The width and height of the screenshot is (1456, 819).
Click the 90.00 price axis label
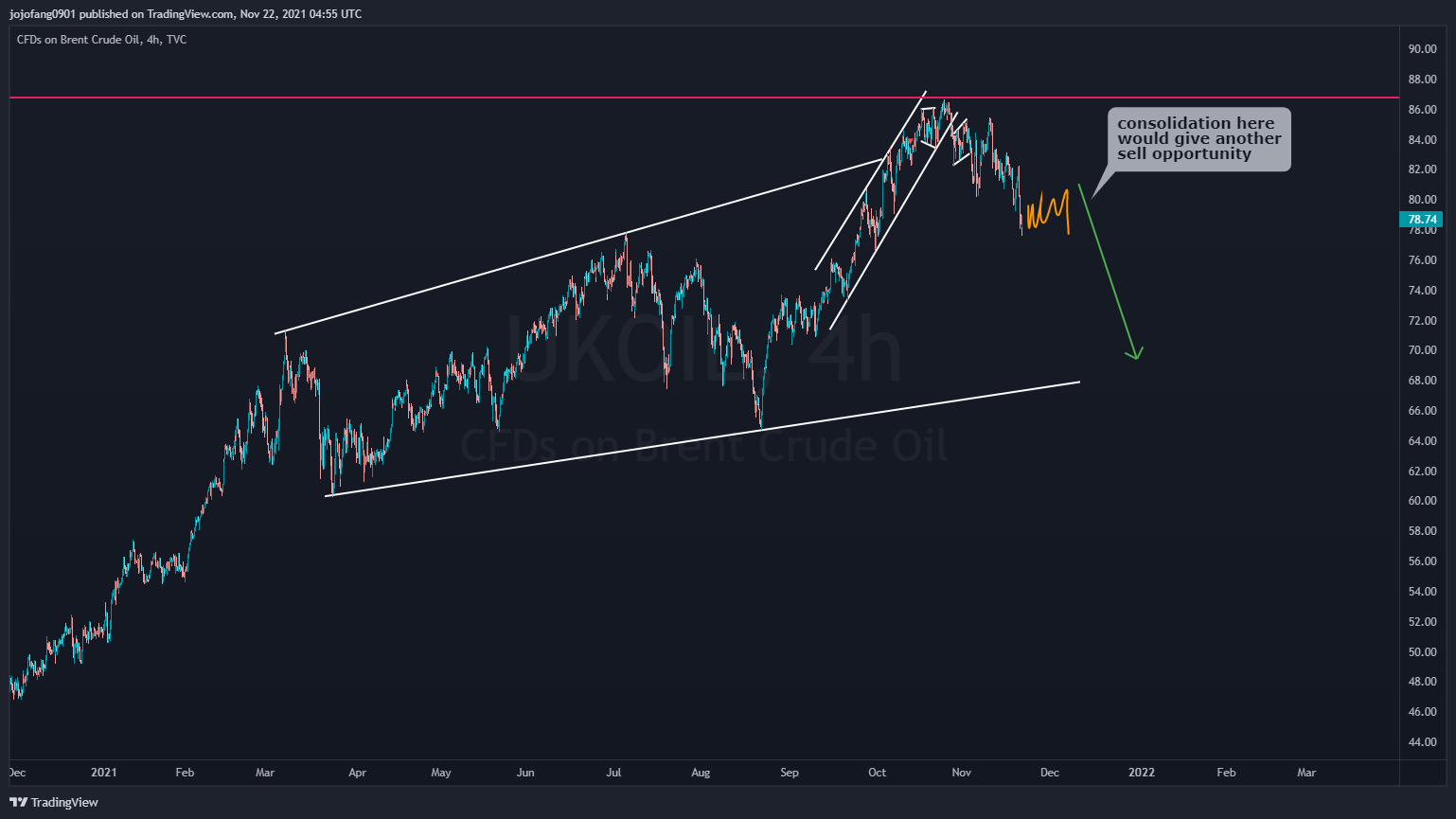[x=1422, y=49]
